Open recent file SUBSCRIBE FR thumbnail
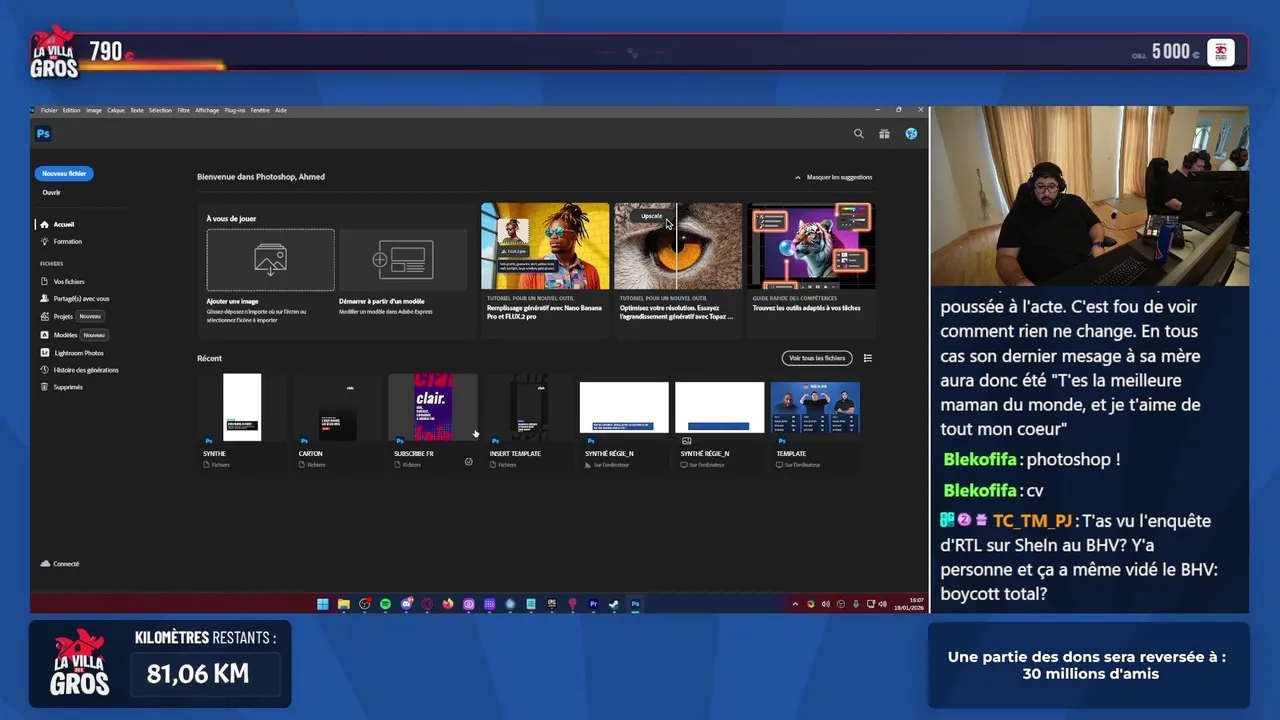The height and width of the screenshot is (720, 1280). 433,408
